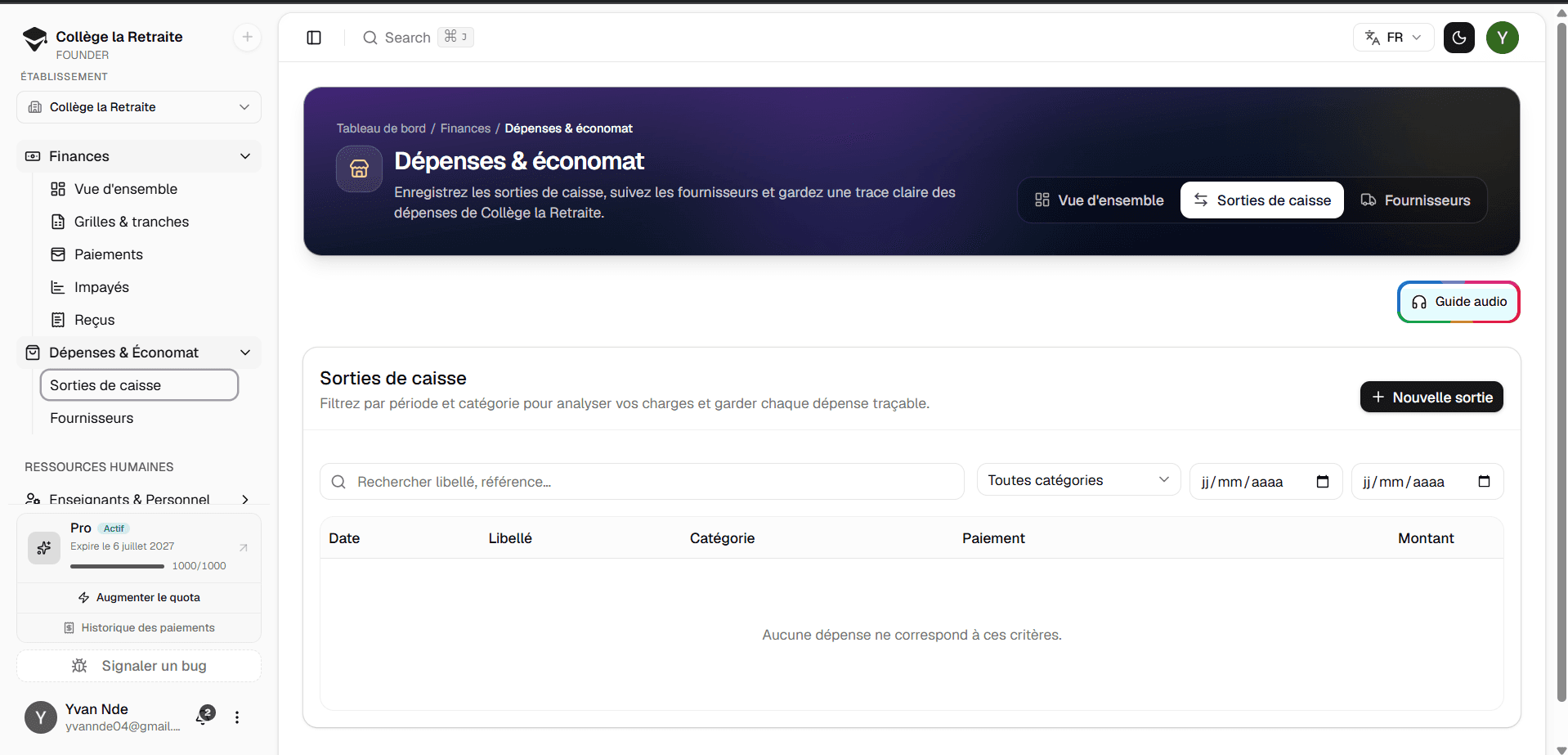
Task: Click Tableau de bord breadcrumb
Action: [x=381, y=128]
